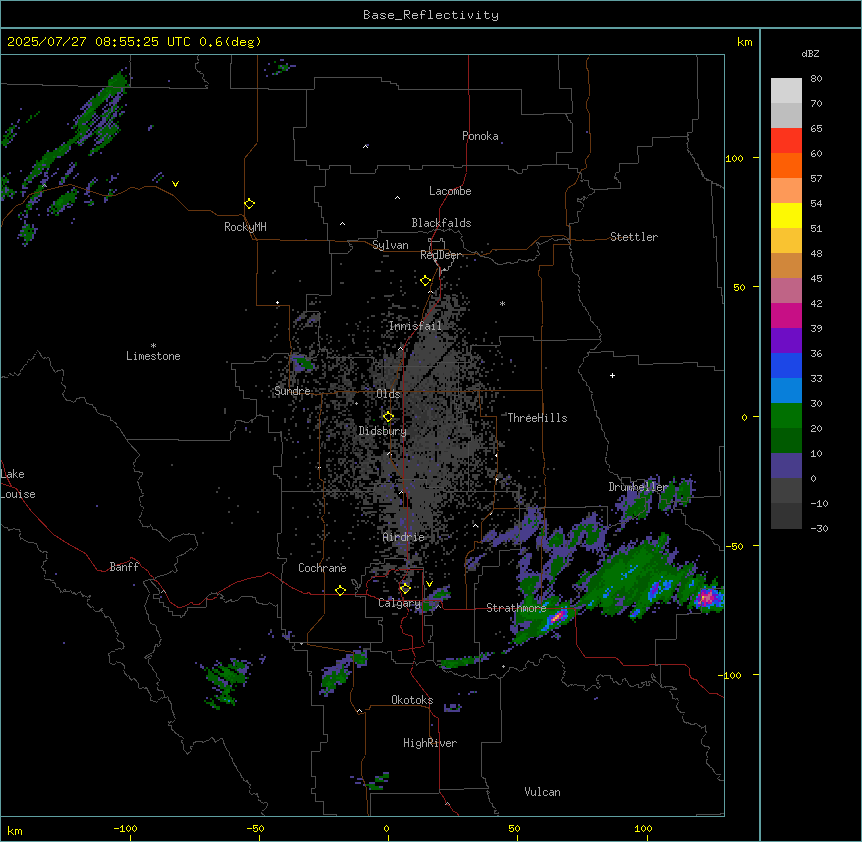Screen dimensions: 862x842
Task: Click the red swatch in dBZ legend
Action: coord(786,140)
